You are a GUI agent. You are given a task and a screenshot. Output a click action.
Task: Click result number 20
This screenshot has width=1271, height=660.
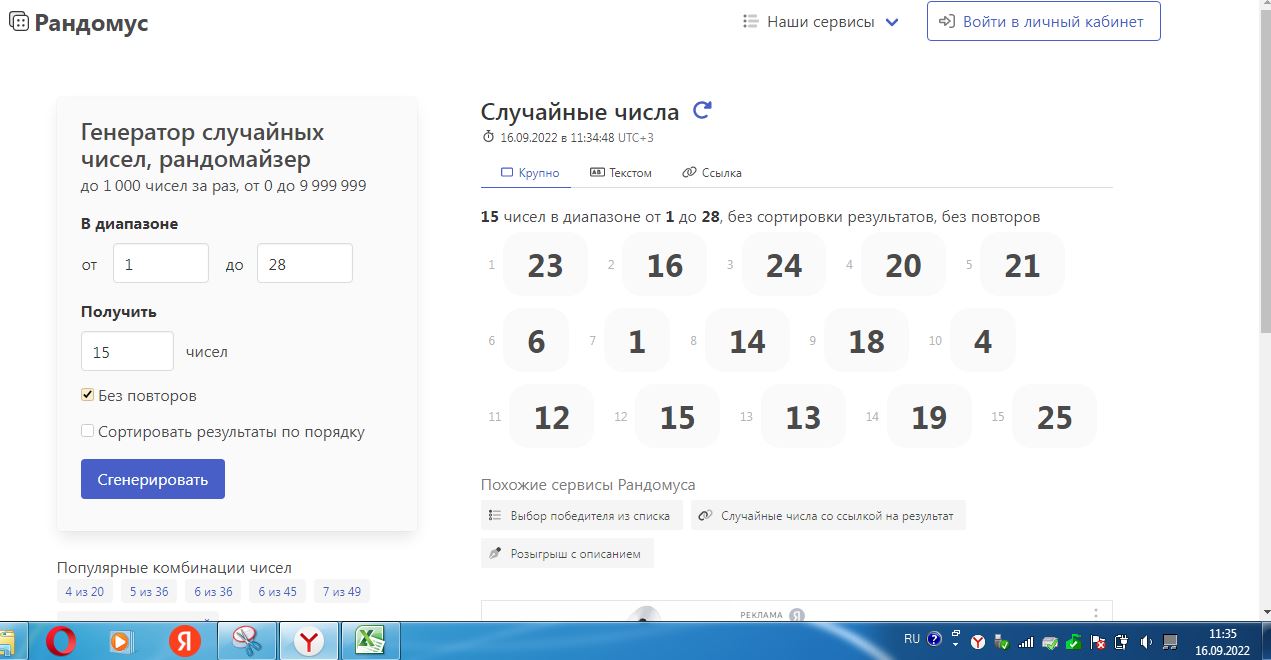pyautogui.click(x=903, y=265)
